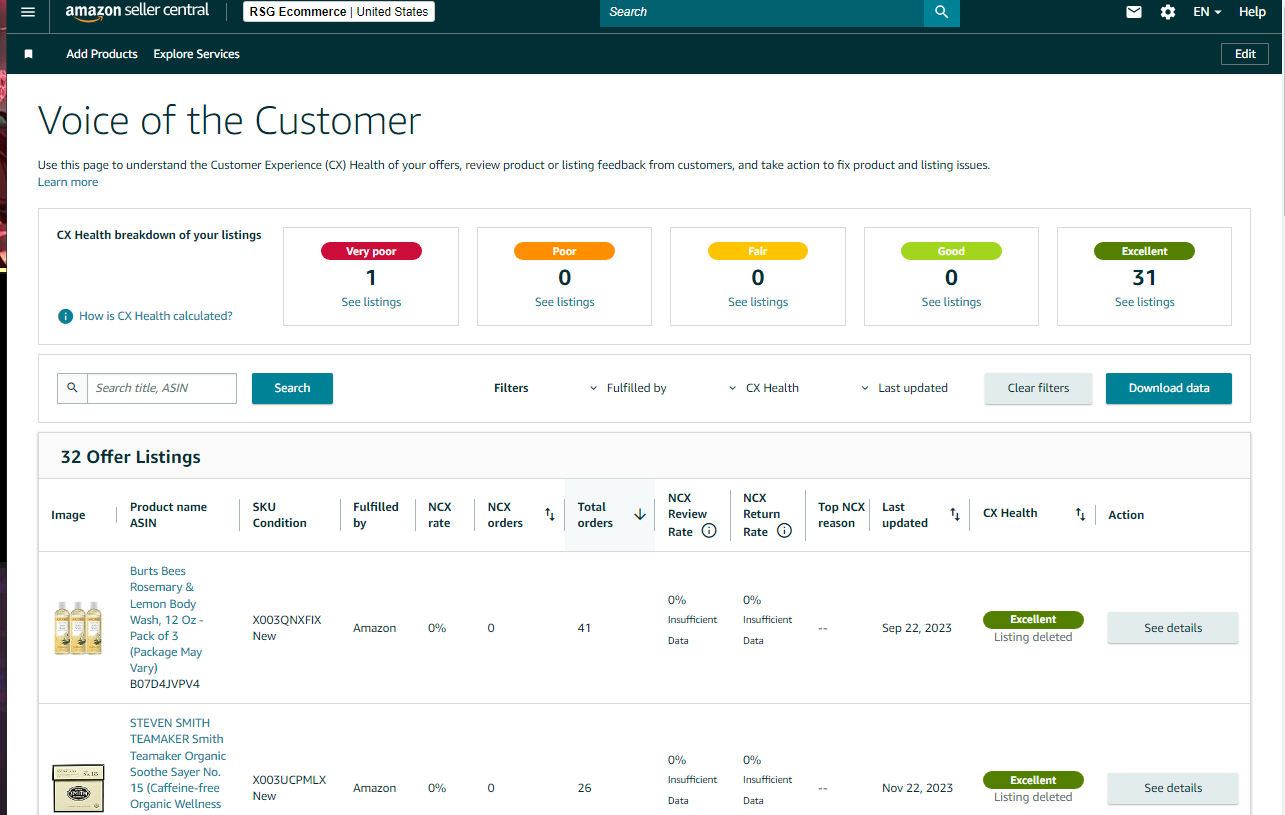See details for Burts Bees body wash
The height and width of the screenshot is (815, 1285).
point(1173,628)
